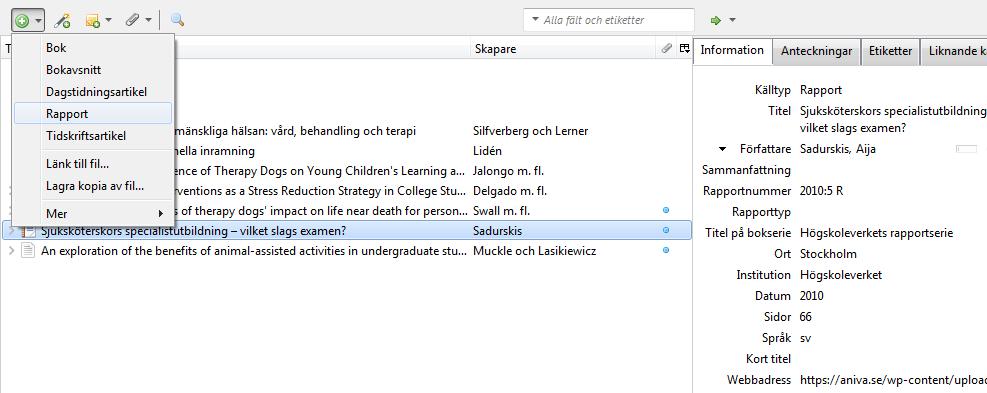This screenshot has height=393, width=987.
Task: Choose Bok from the new item menu
Action: point(93,48)
